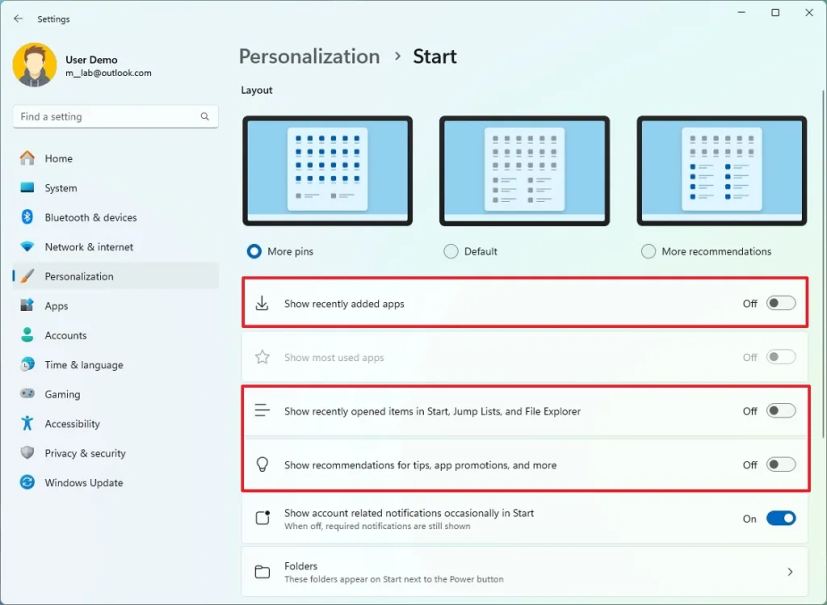Screen dimensions: 827x605
Task: Choose the More recommendations layout option
Action: point(648,251)
